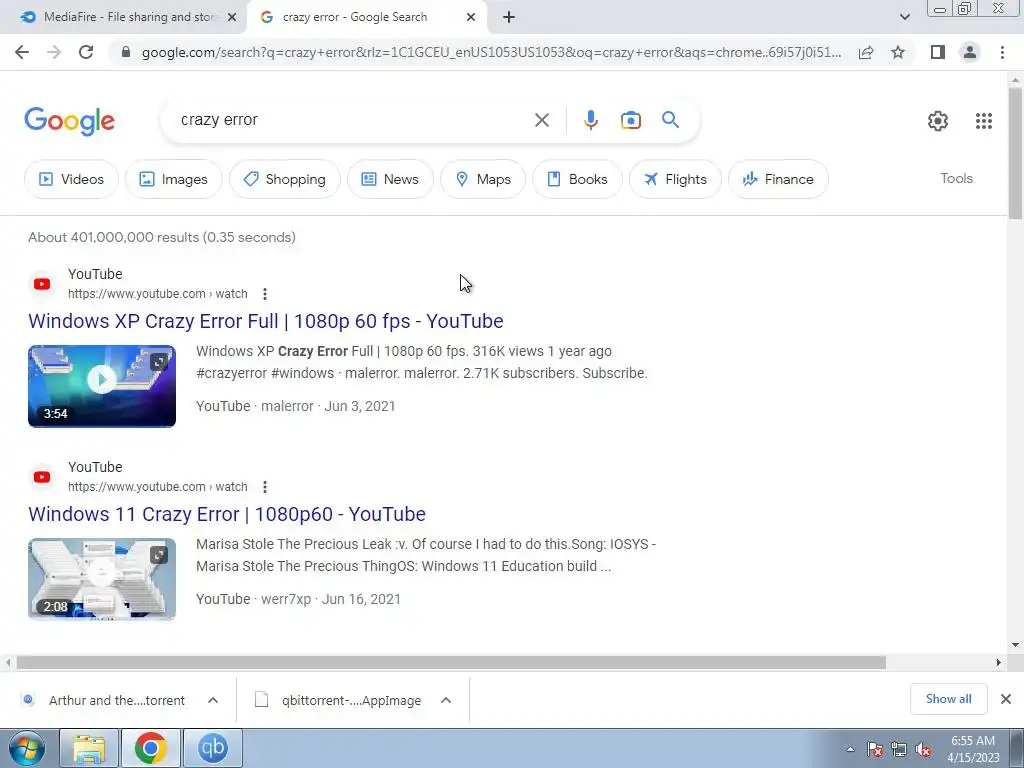Click the padlock site info icon
The width and height of the screenshot is (1024, 768).
126,52
